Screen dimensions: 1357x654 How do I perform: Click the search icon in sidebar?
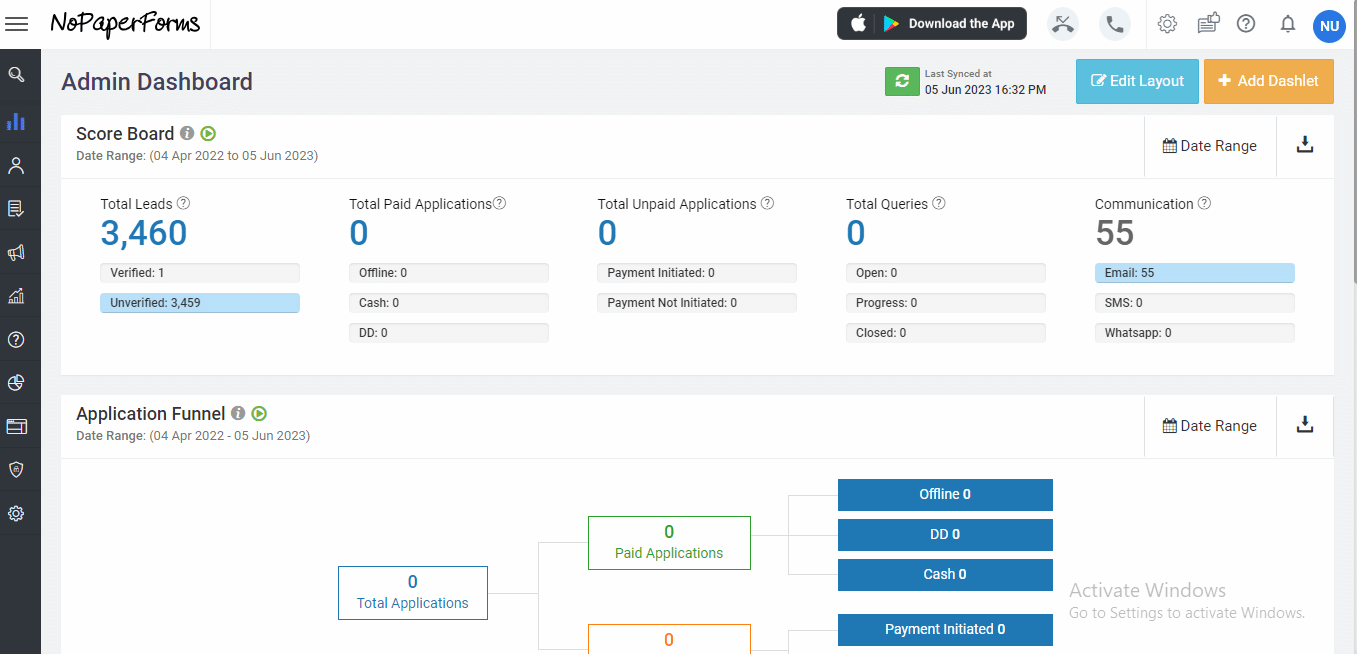[16, 75]
